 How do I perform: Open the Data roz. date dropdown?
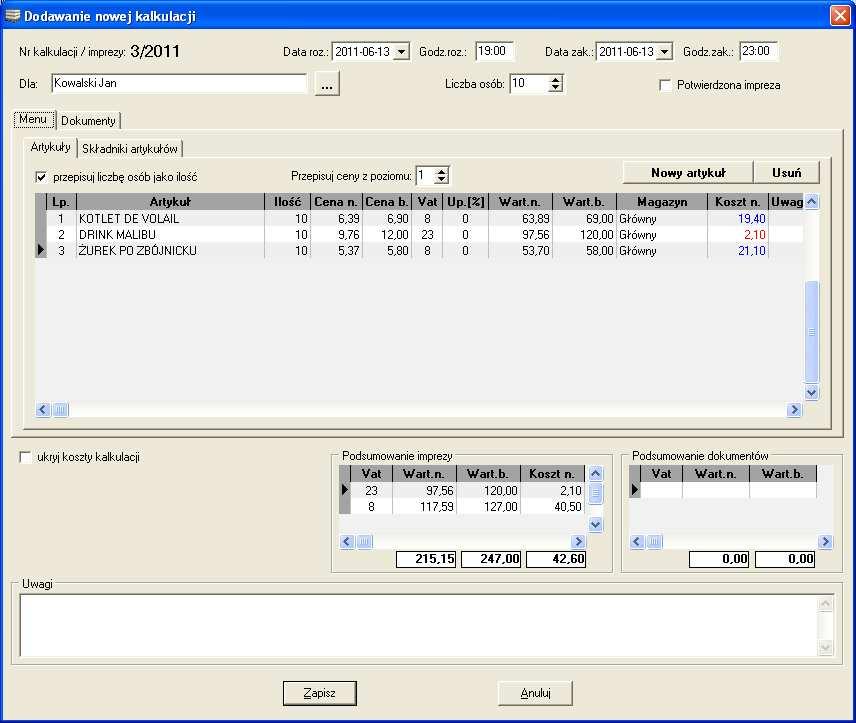click(401, 52)
